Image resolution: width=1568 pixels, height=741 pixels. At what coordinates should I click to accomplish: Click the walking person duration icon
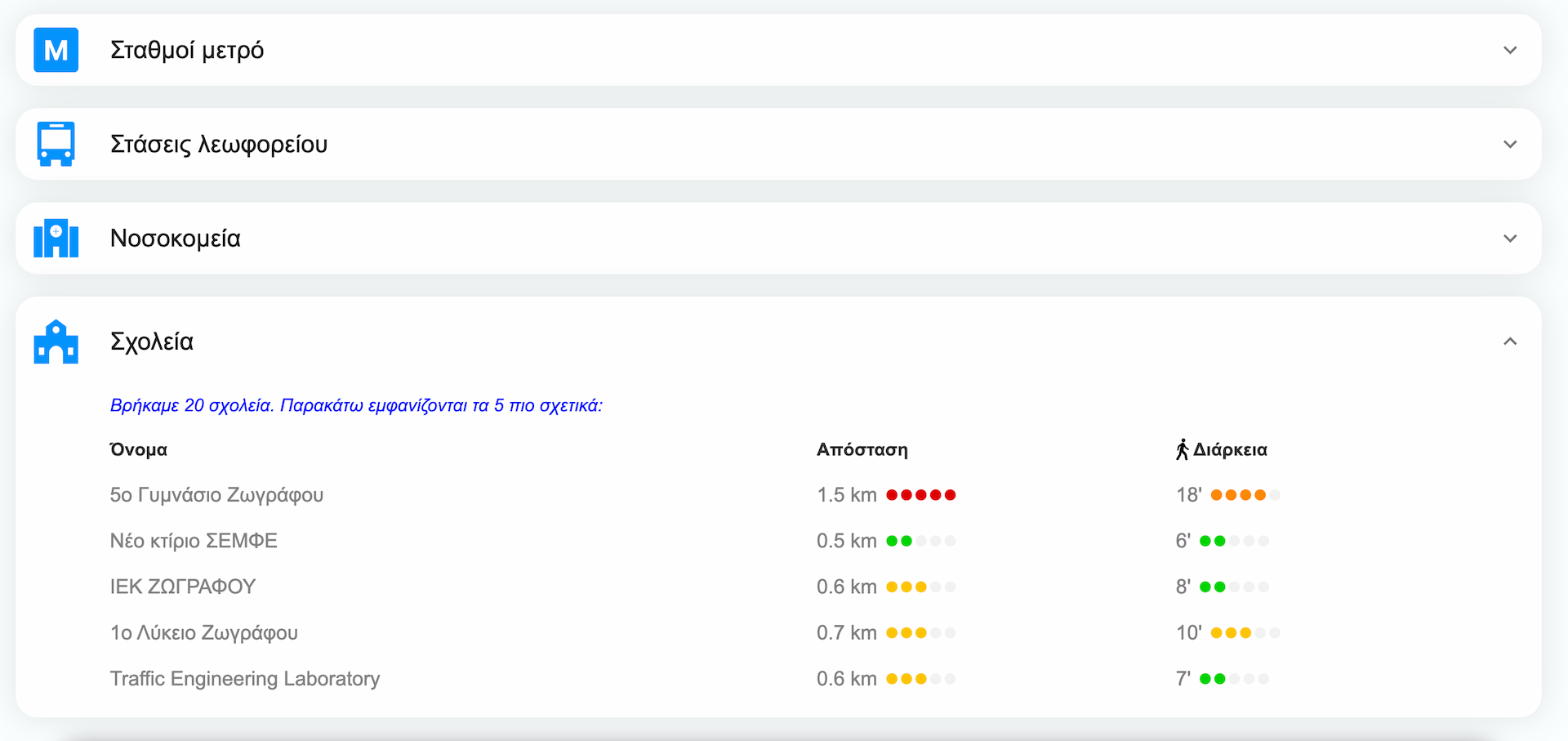tap(1182, 449)
